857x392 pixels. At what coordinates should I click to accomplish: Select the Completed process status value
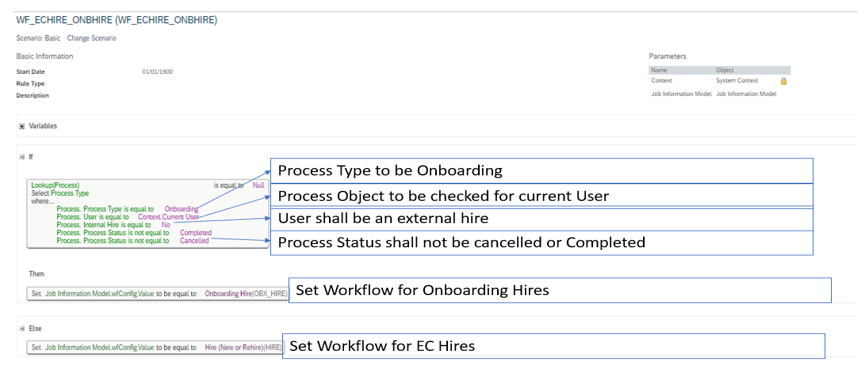click(196, 232)
